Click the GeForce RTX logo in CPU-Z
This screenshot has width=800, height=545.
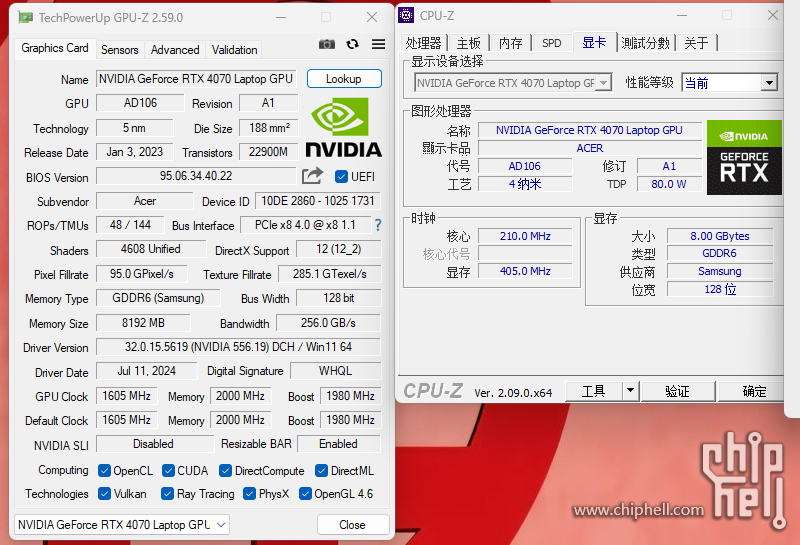(744, 158)
